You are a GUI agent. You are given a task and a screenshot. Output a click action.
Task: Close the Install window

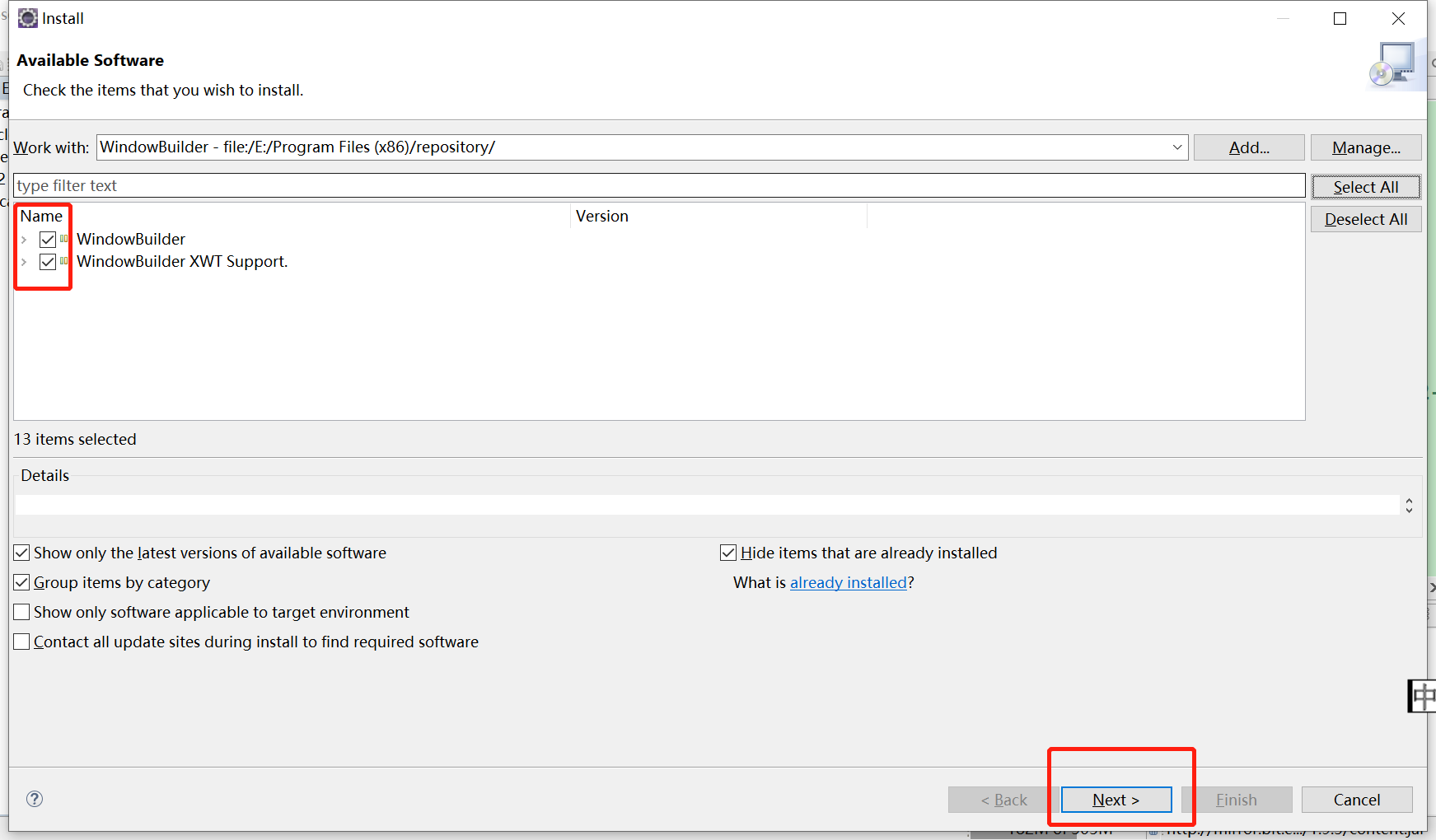[1398, 18]
